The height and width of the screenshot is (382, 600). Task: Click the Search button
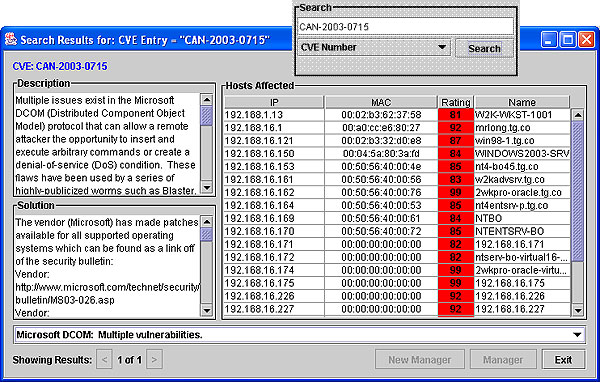tap(484, 48)
